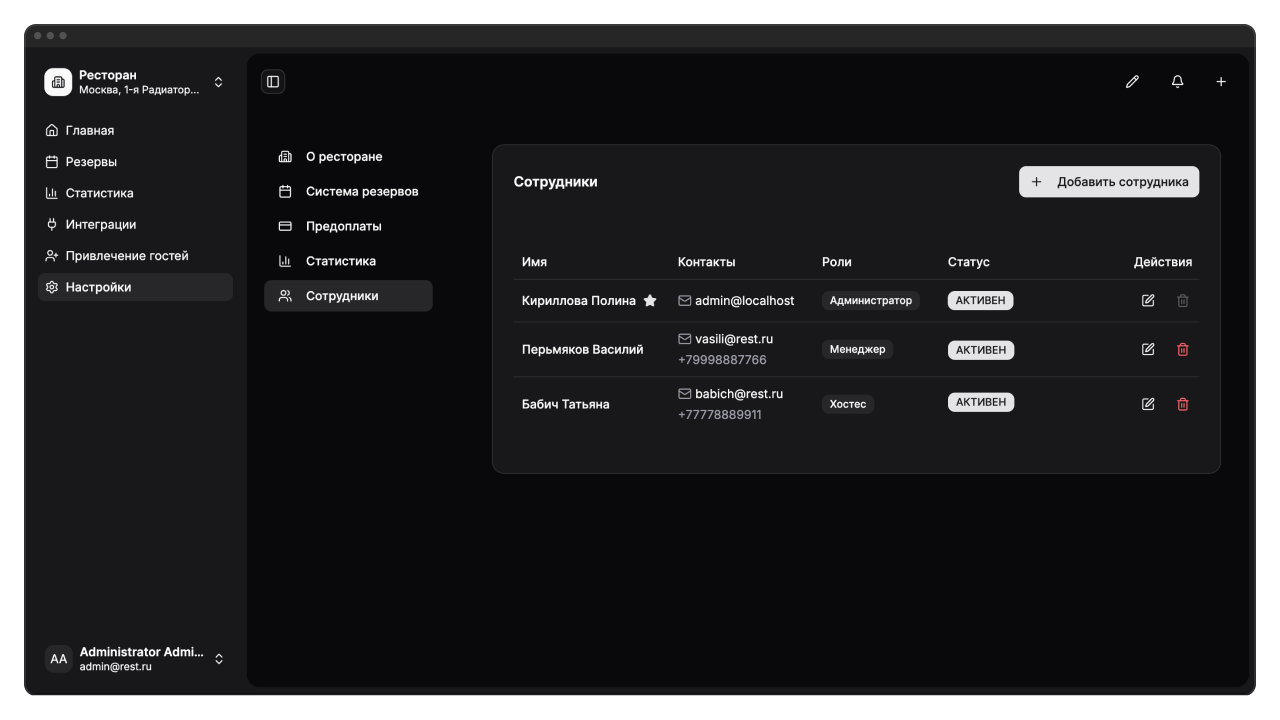Delete employee Перьмяков Василий
The height and width of the screenshot is (720, 1280).
1183,349
